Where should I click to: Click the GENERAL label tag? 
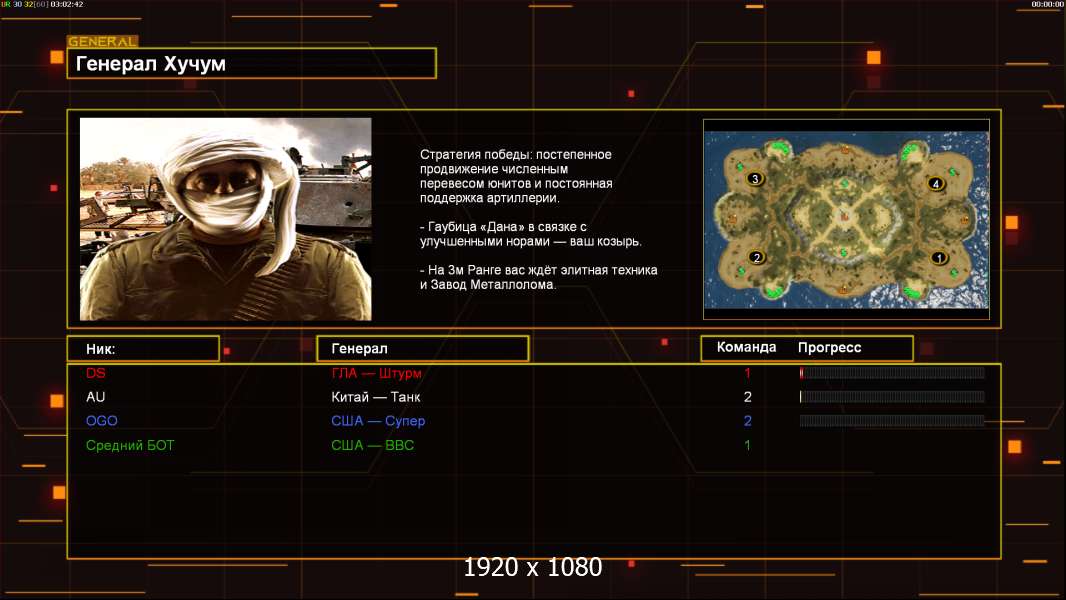click(x=103, y=41)
